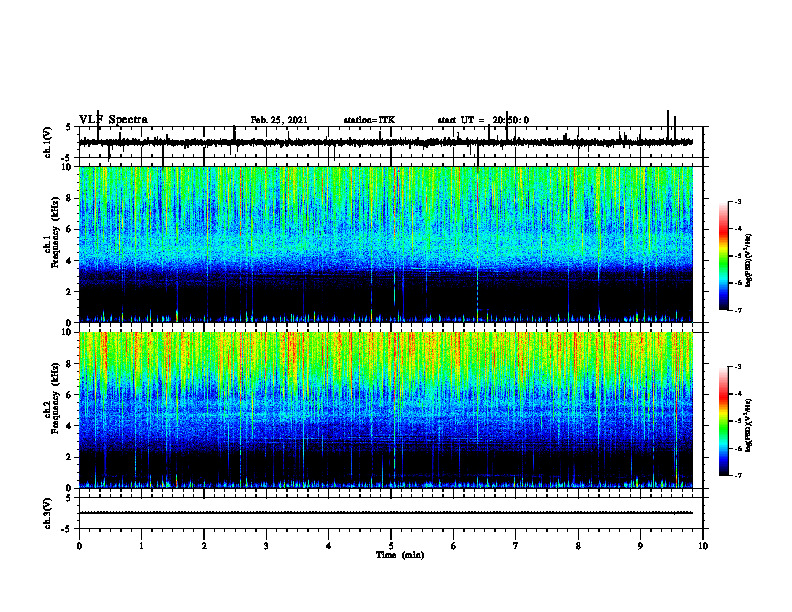Click the "VLF Spectra" title text
This screenshot has height=612, width=792.
pos(113,120)
